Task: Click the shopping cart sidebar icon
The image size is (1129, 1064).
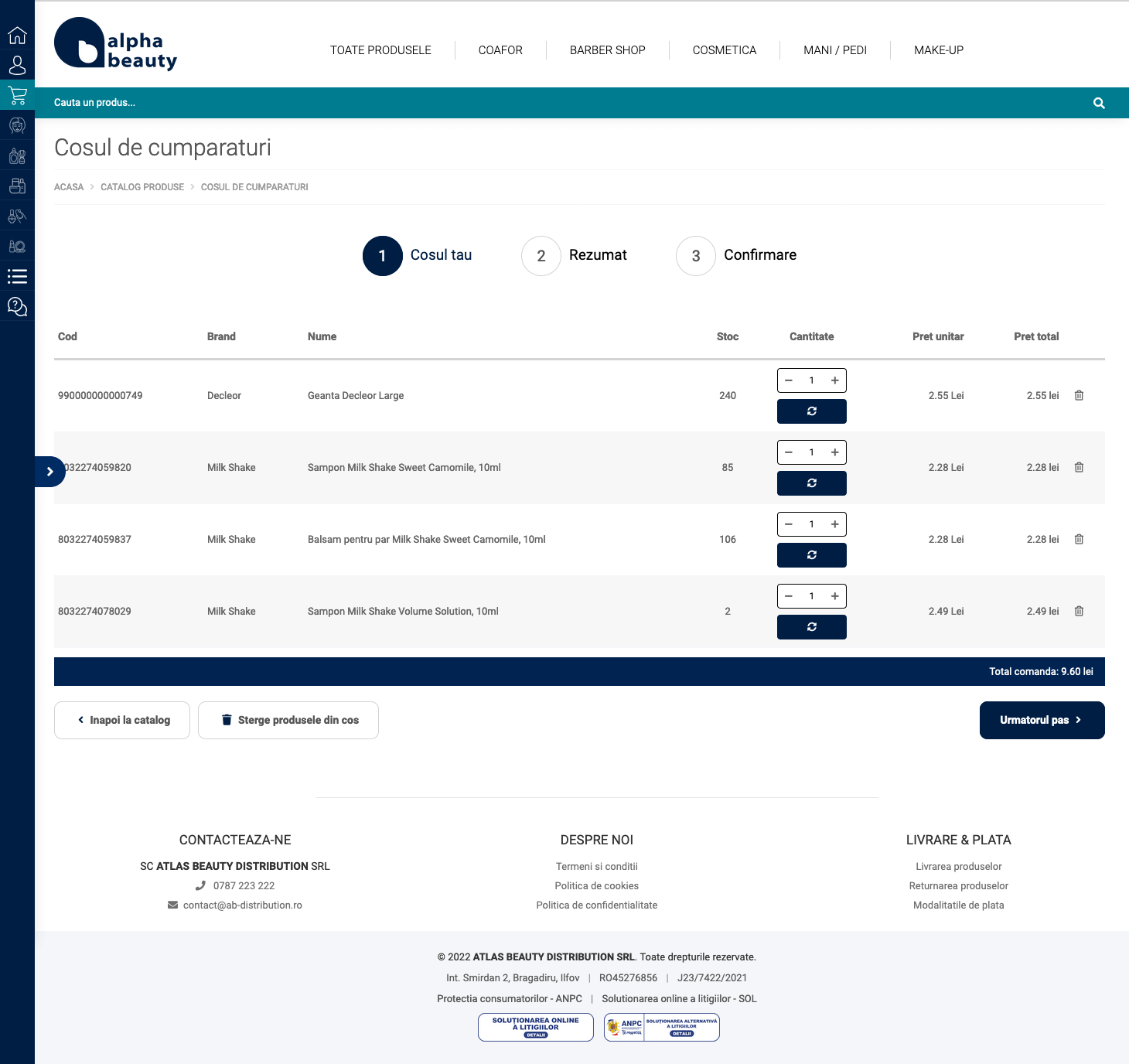Action: point(17,95)
